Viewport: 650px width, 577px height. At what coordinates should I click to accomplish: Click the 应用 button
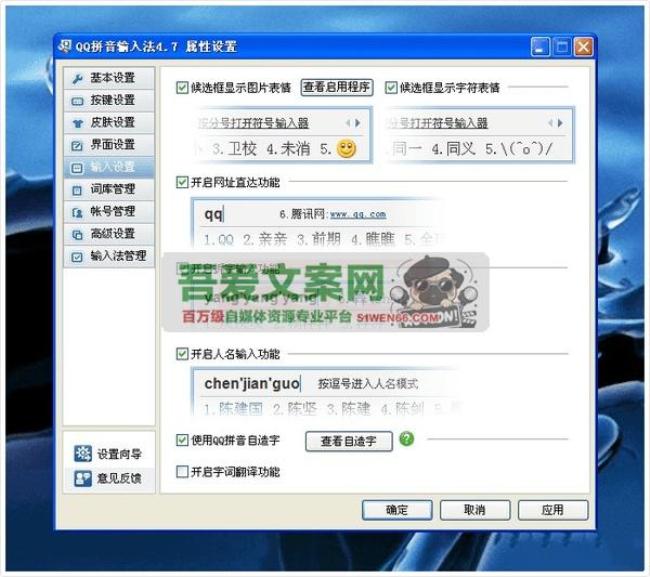pos(553,510)
